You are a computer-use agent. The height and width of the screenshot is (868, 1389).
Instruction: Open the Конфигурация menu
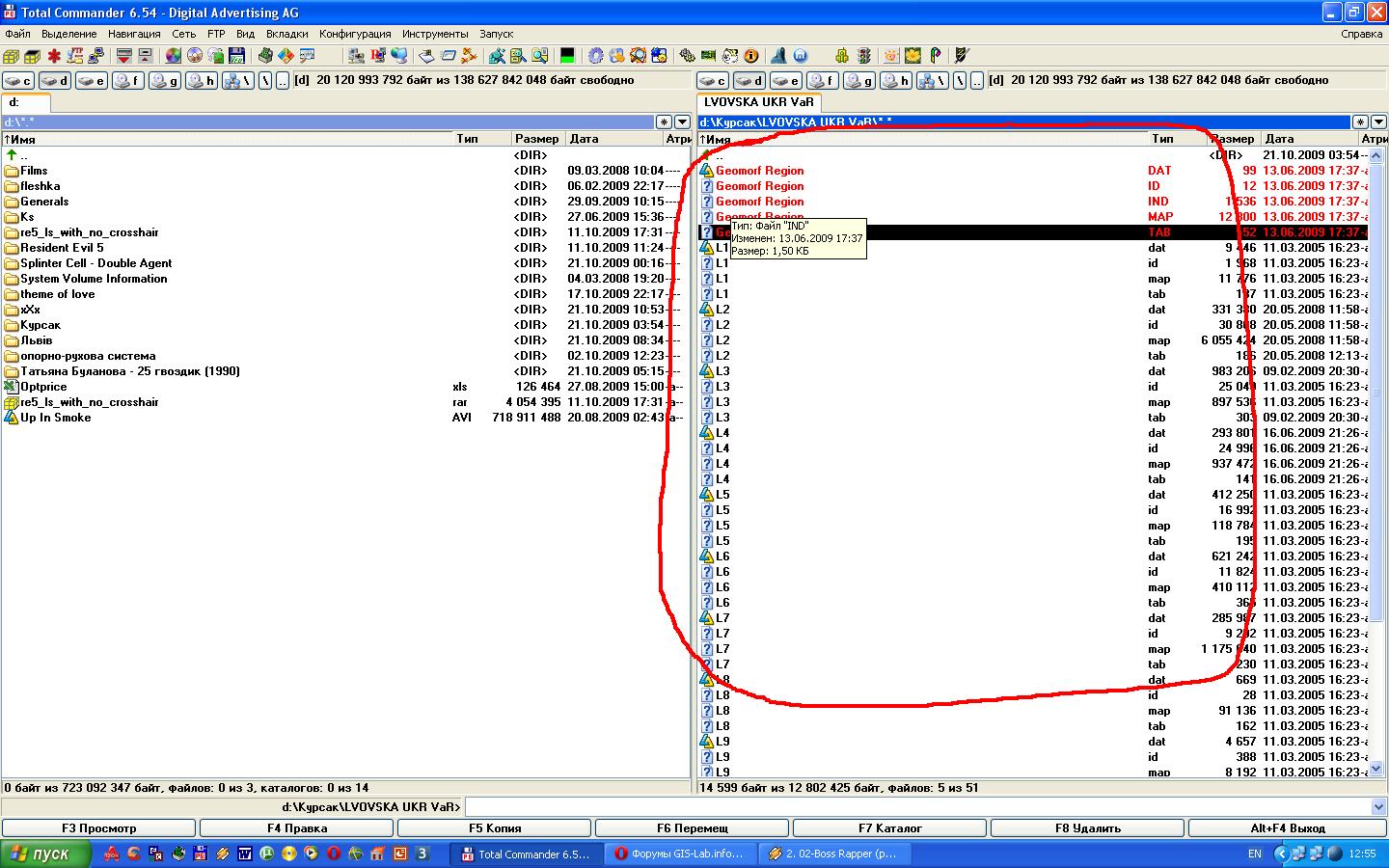click(355, 34)
